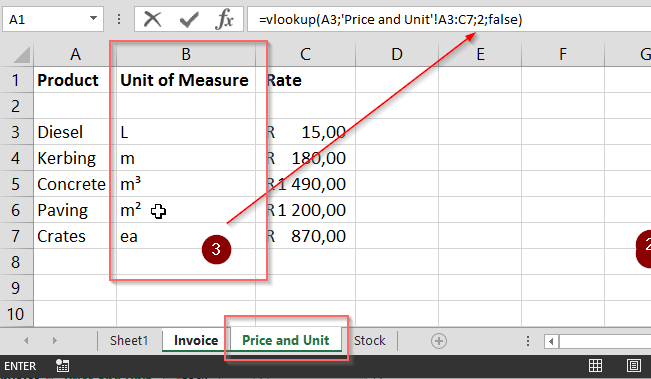Select row 9 header
651x379 pixels.
[17, 288]
